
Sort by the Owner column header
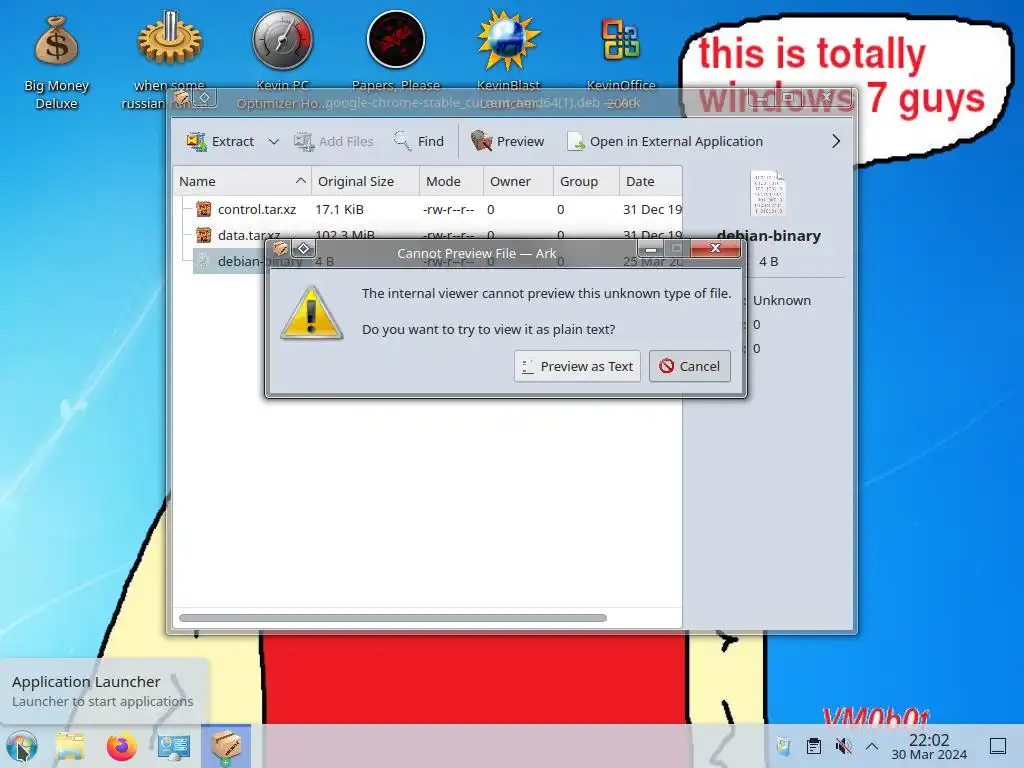519,182
